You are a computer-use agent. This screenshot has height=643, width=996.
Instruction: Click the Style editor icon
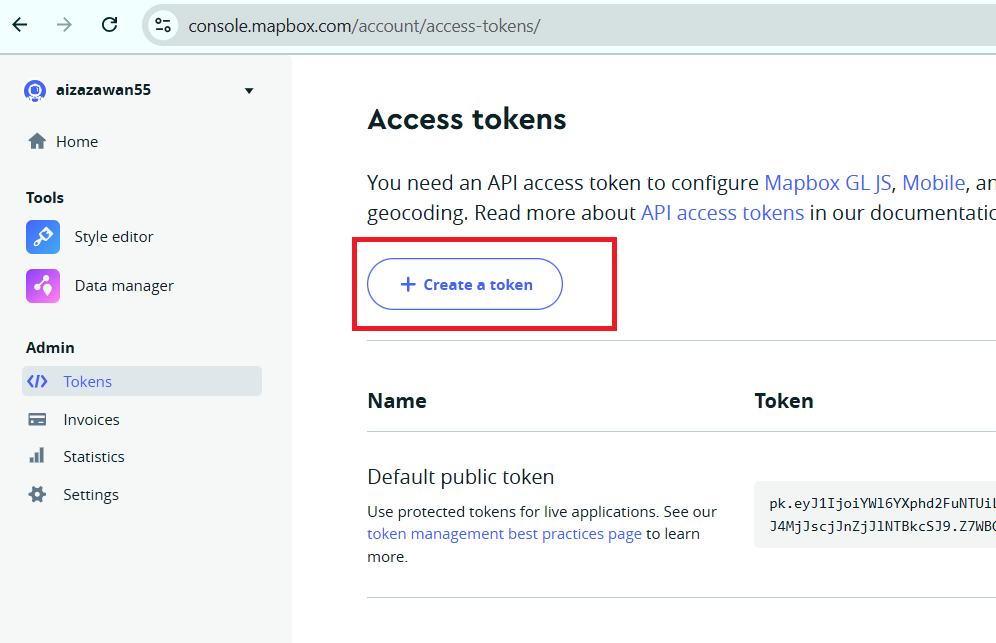[x=43, y=237]
